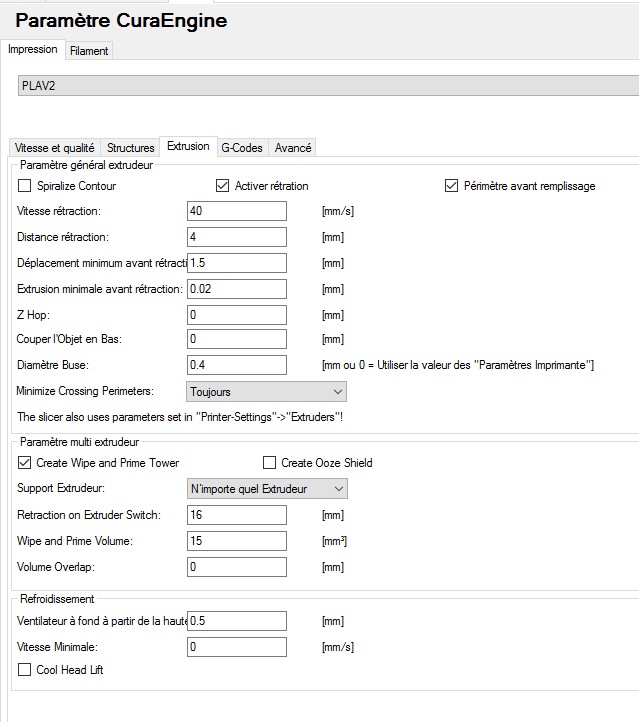Disable Create Wipe and Prime Tower
Screen dimensions: 639x722
click(x=25, y=463)
